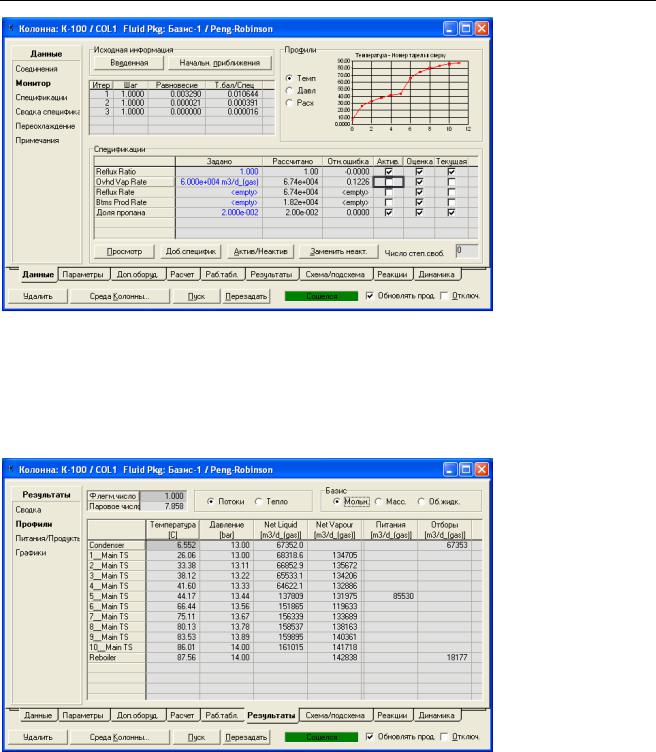Click Перезадать button in the lower window

[x=246, y=737]
